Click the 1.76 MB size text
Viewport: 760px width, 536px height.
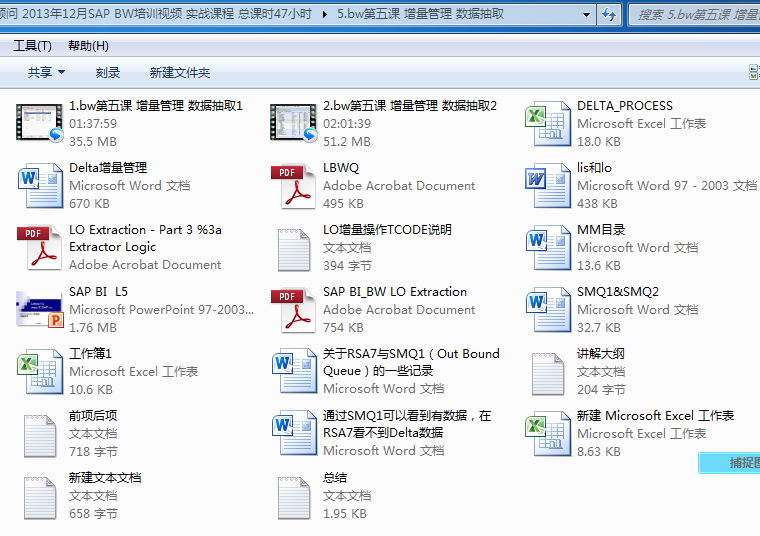pyautogui.click(x=93, y=328)
